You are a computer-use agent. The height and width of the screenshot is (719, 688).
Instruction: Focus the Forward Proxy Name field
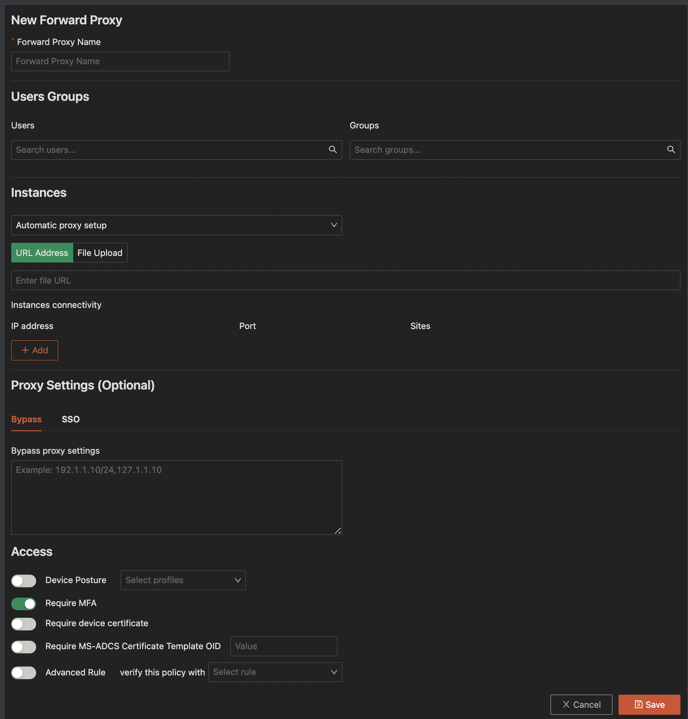tap(120, 61)
